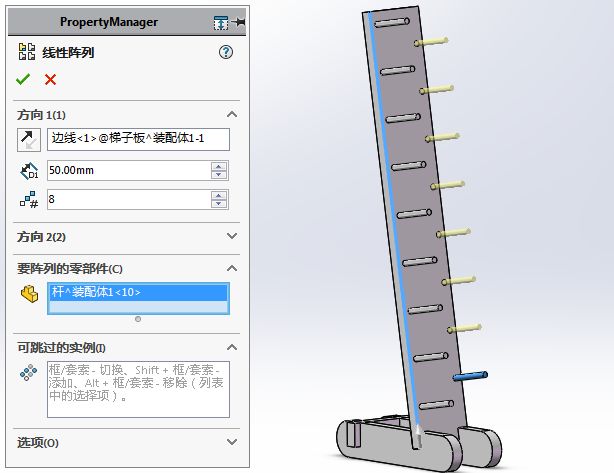The image size is (614, 473).
Task: Click the instances-to-skip icon
Action: (29, 373)
